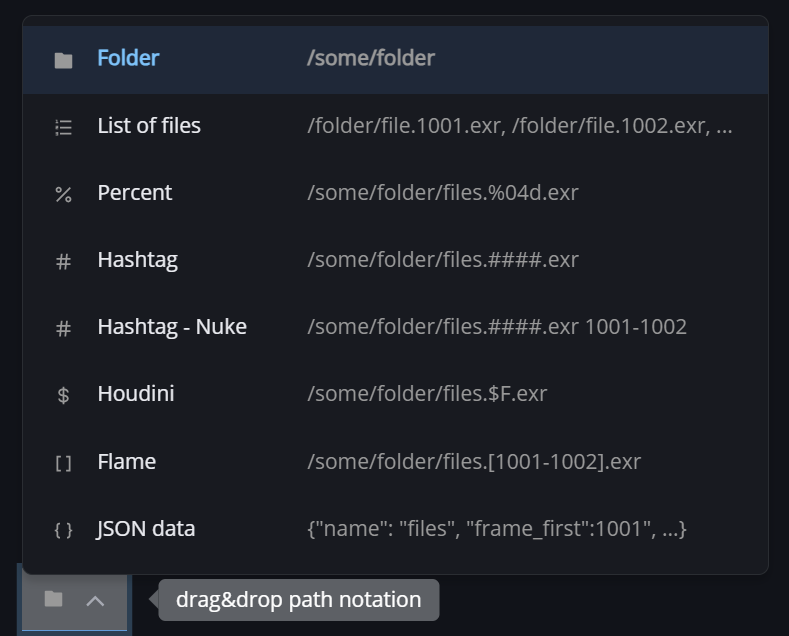Click the folder icon beside Folder option
Image resolution: width=789 pixels, height=636 pixels.
63,60
